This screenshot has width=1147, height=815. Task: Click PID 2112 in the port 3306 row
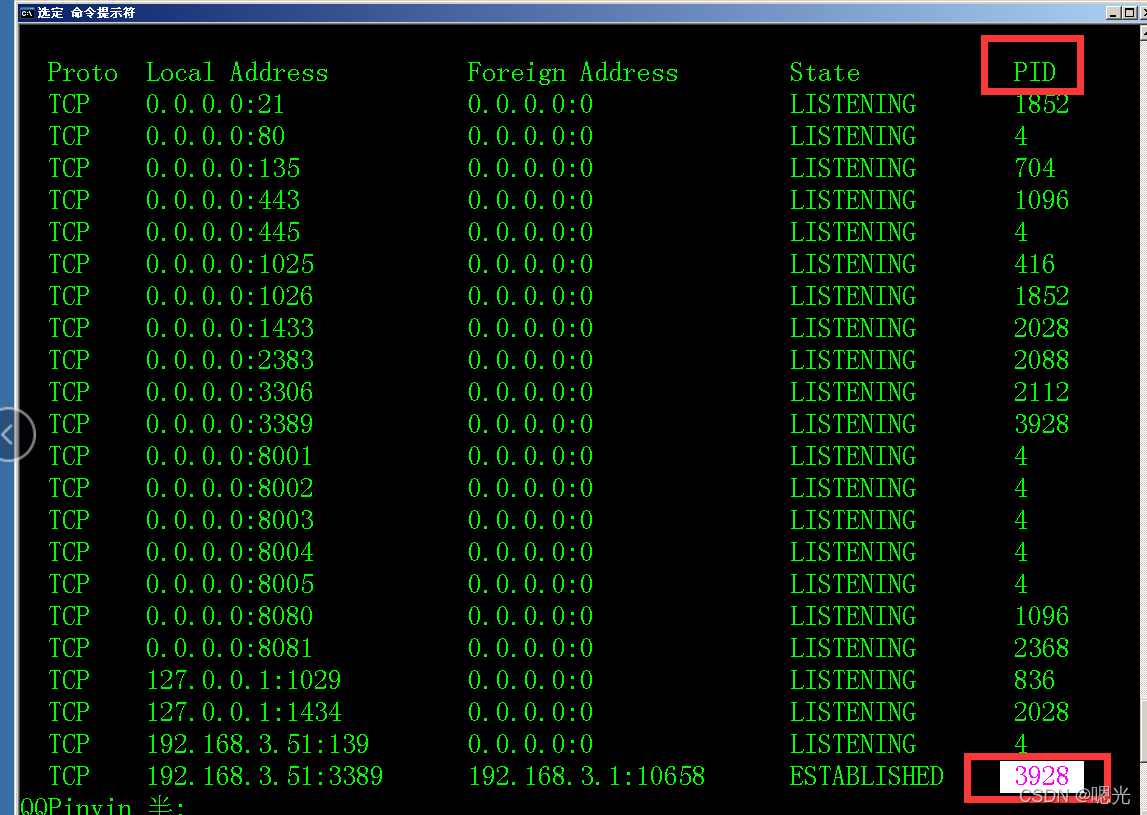(x=1042, y=392)
